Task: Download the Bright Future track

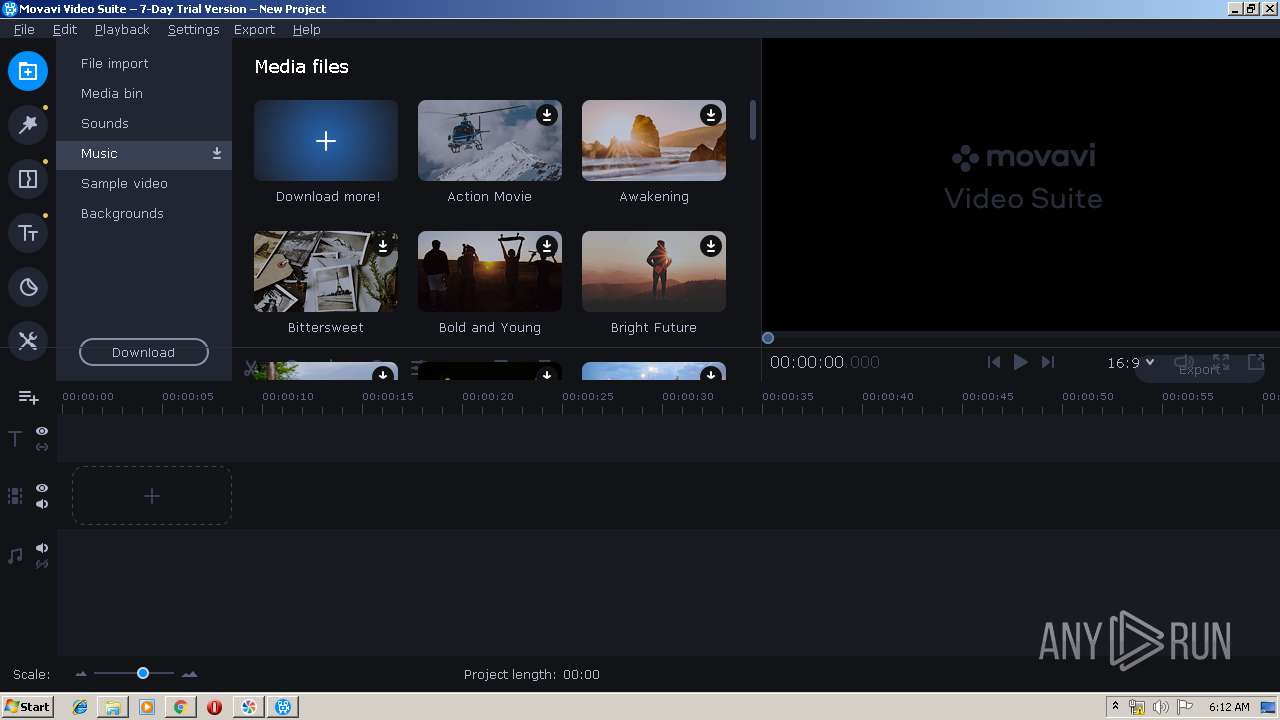Action: [711, 246]
